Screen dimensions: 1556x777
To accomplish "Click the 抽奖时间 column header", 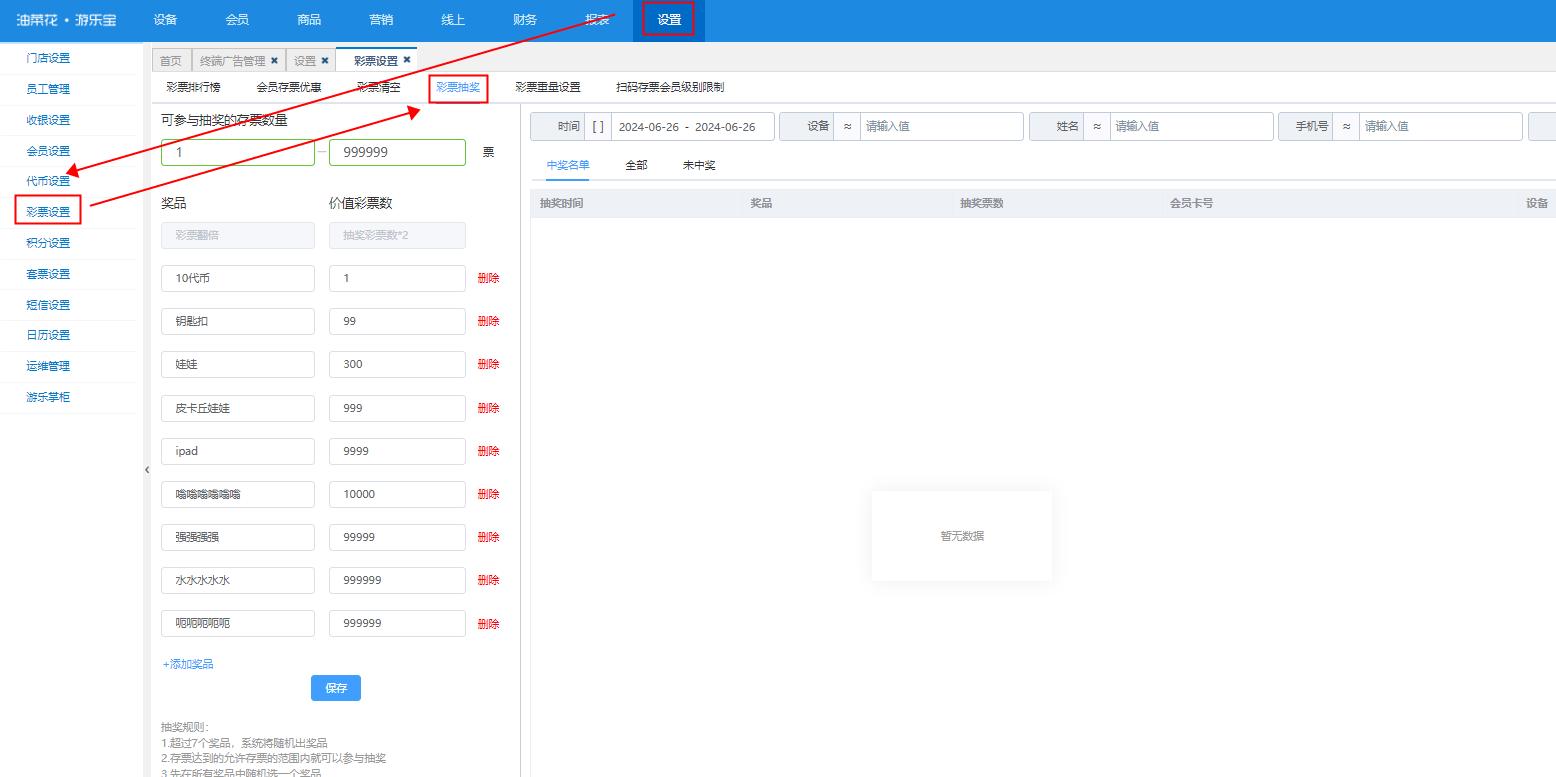I will (561, 203).
